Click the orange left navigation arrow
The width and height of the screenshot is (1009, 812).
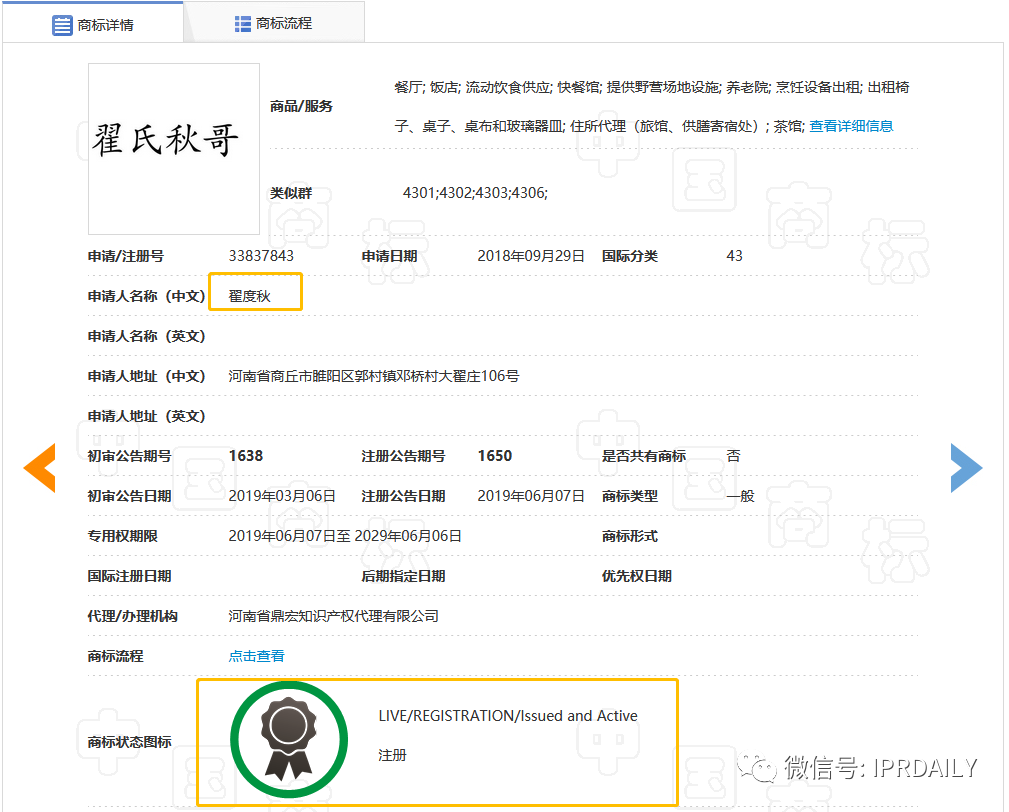pyautogui.click(x=39, y=467)
